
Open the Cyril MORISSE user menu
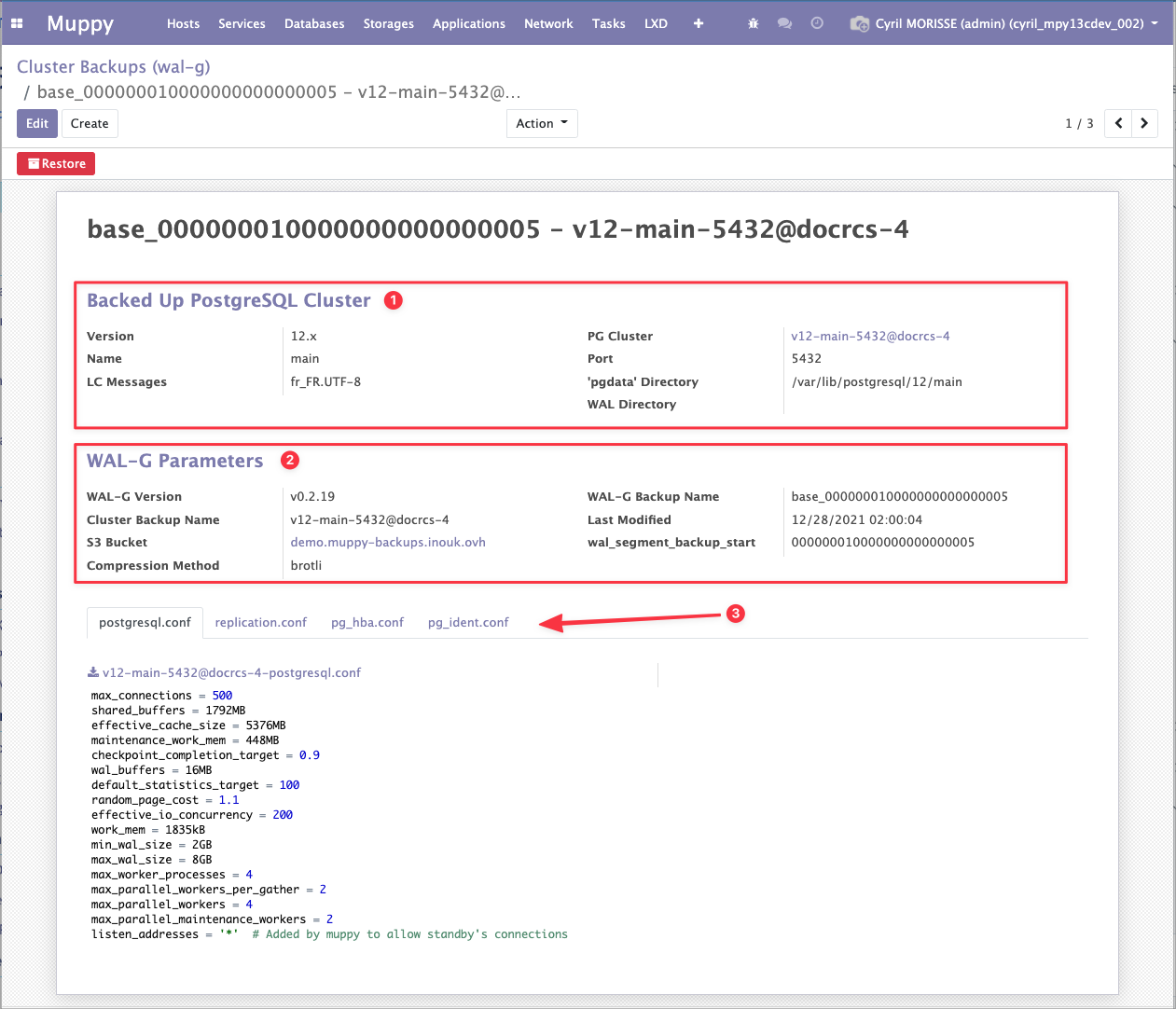point(1004,23)
